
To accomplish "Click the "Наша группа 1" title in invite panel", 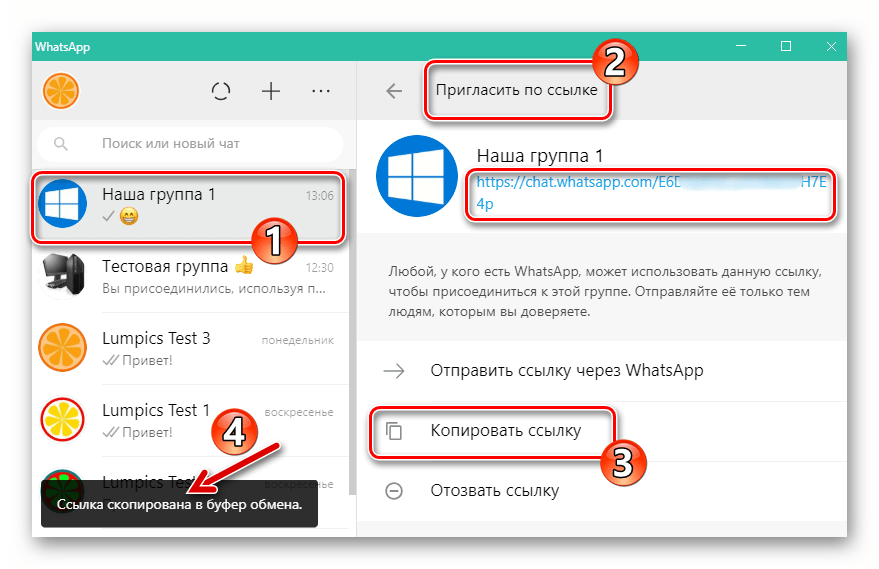I will click(x=540, y=155).
